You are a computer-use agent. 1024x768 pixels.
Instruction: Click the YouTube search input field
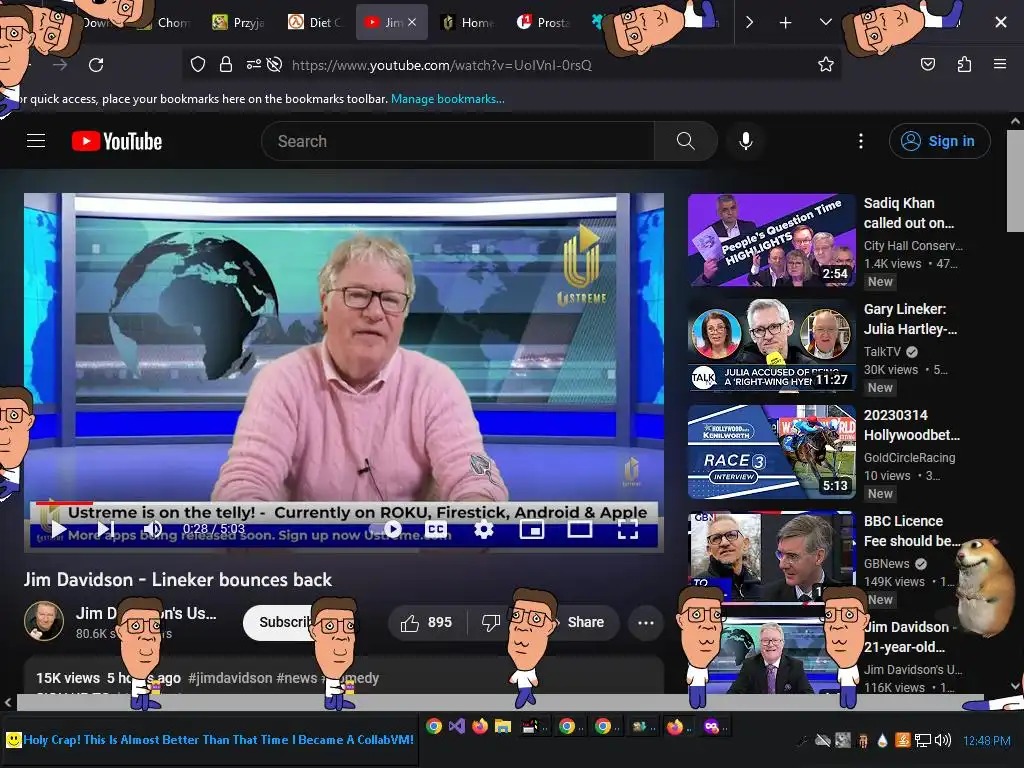(458, 141)
